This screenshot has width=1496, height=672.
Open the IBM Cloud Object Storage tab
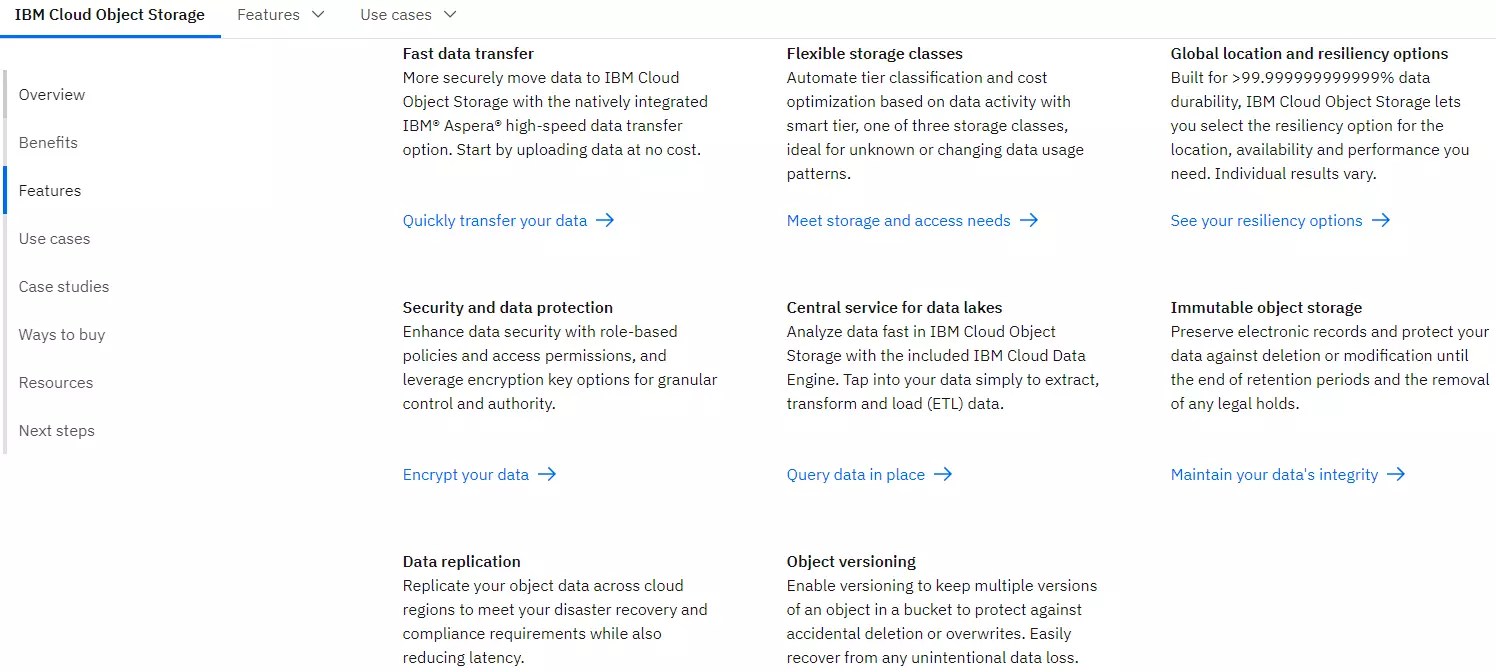(x=110, y=15)
